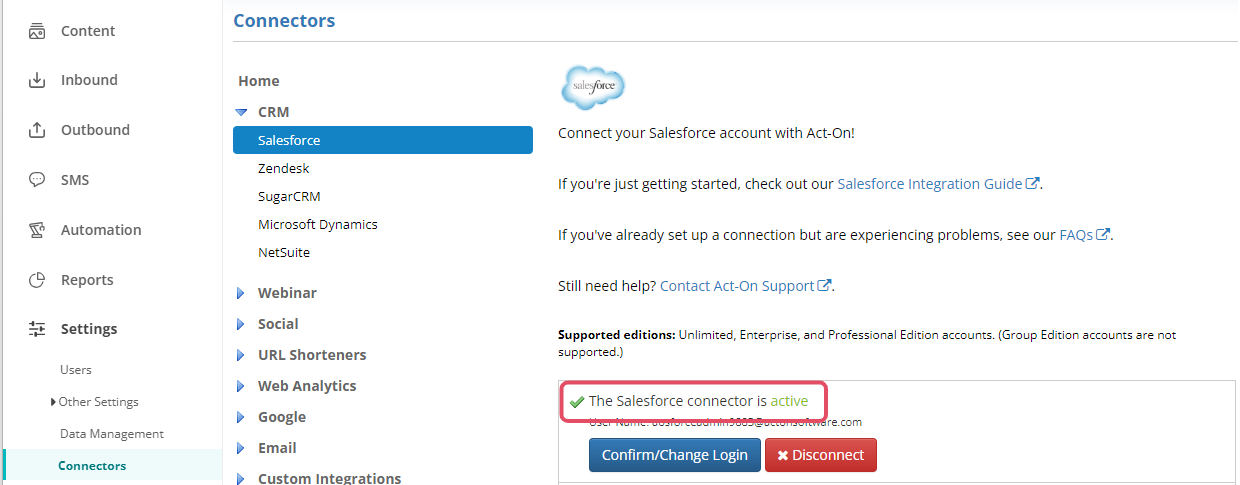Image resolution: width=1240 pixels, height=485 pixels.
Task: Click the Salesforce cloud logo
Action: click(x=593, y=87)
